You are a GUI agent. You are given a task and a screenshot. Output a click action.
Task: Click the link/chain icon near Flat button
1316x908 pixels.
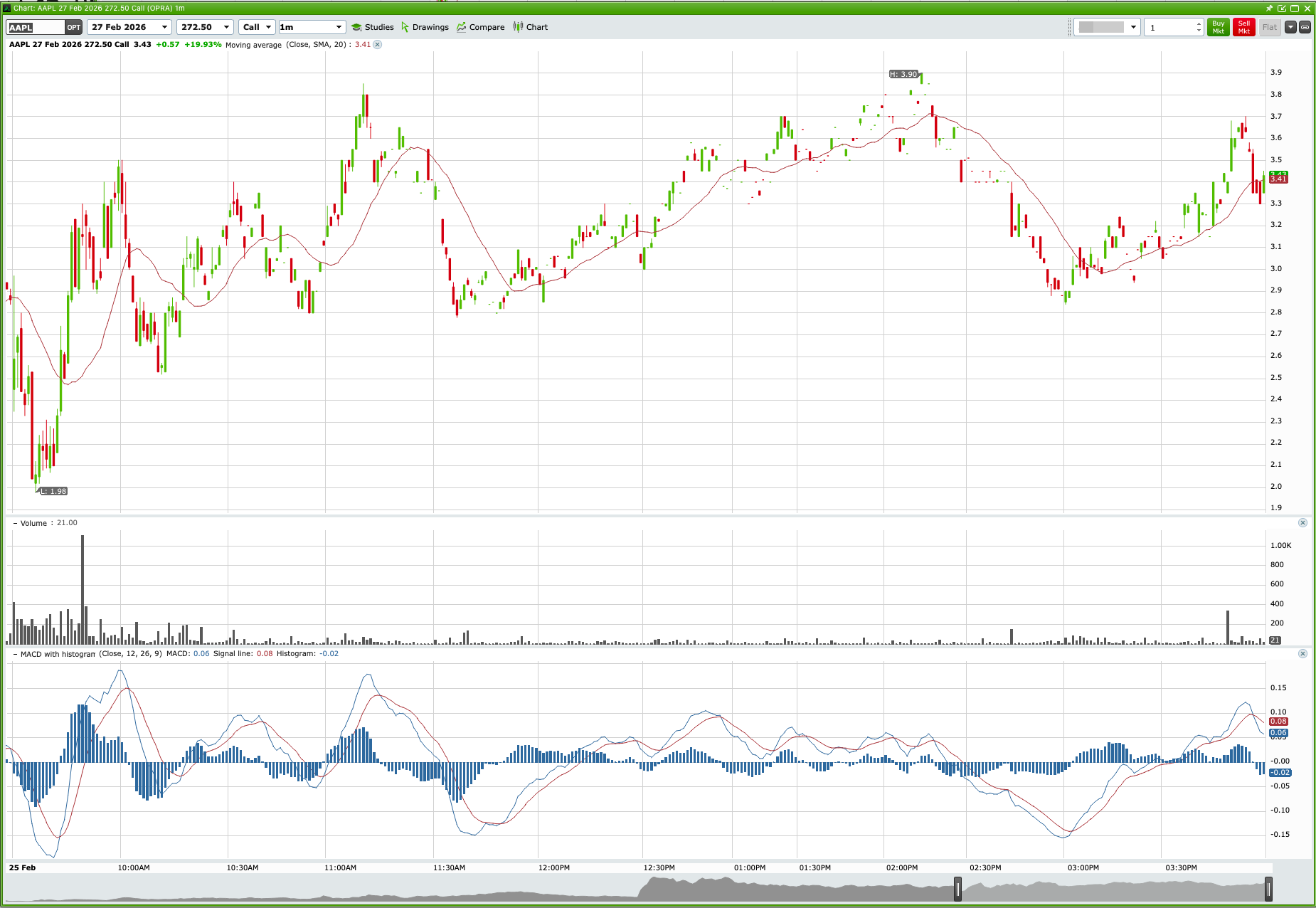click(x=1306, y=27)
